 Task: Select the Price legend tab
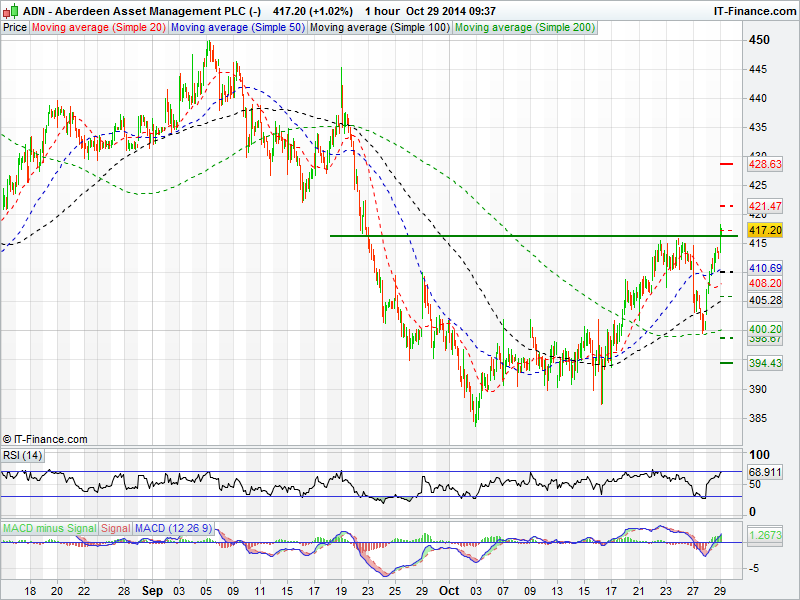point(15,28)
